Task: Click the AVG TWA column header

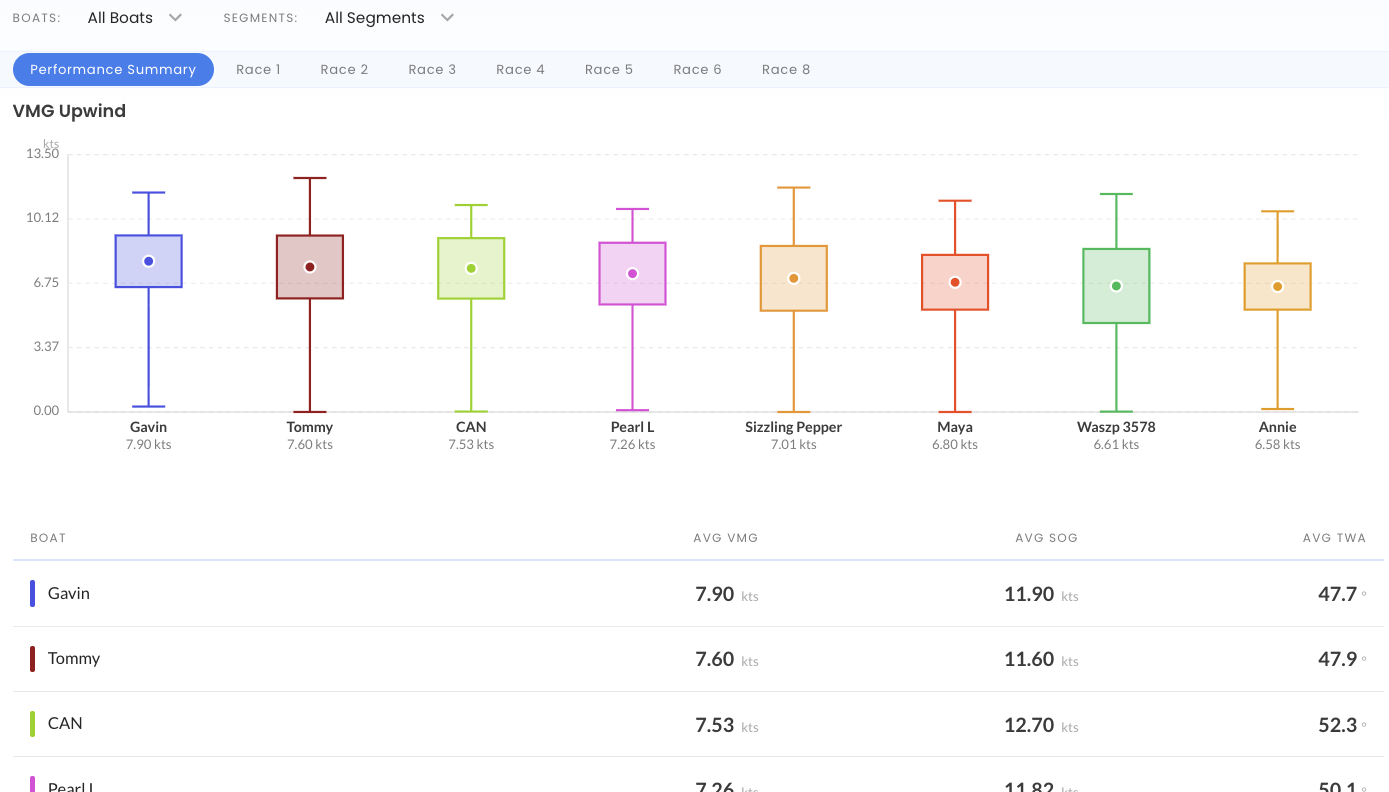Action: [1334, 538]
